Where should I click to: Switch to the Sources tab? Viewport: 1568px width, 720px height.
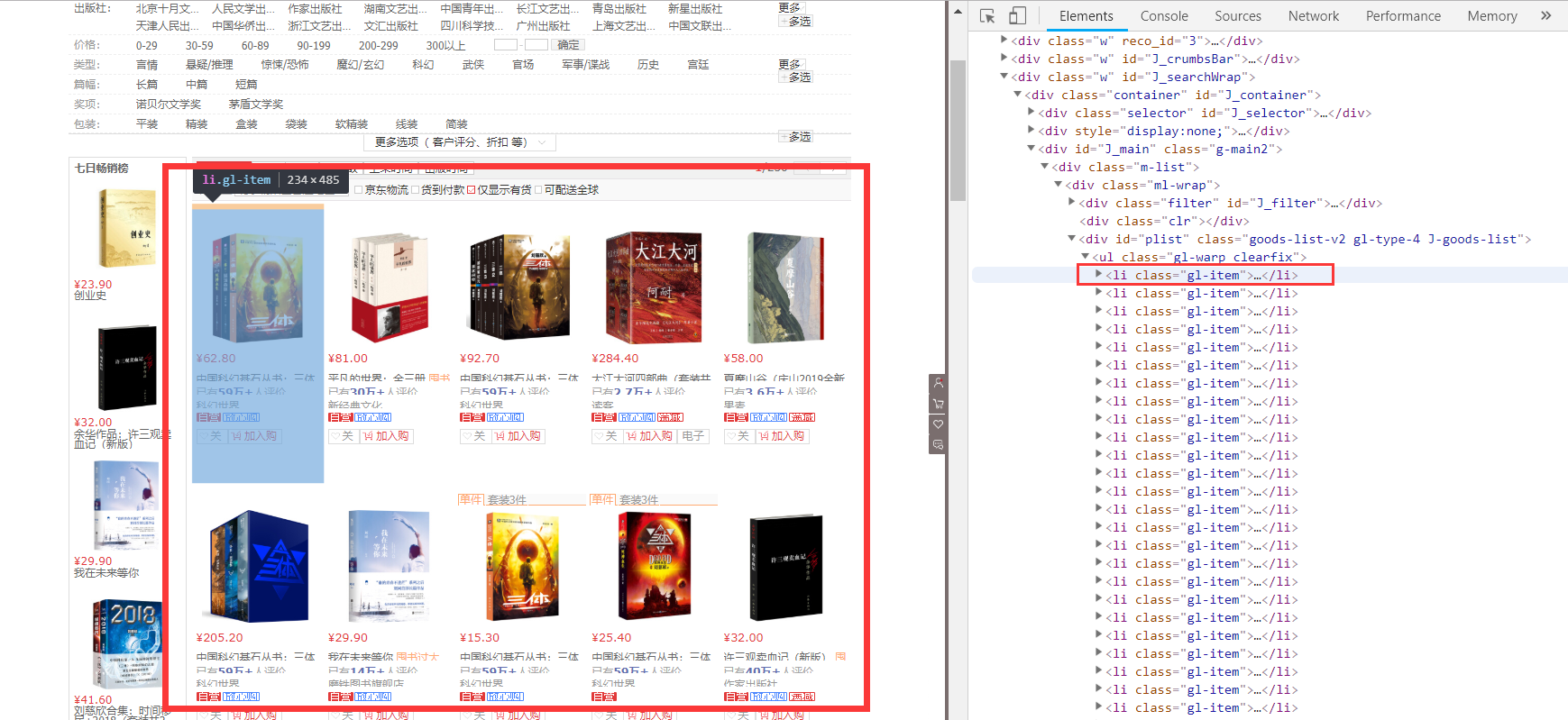coord(1238,16)
